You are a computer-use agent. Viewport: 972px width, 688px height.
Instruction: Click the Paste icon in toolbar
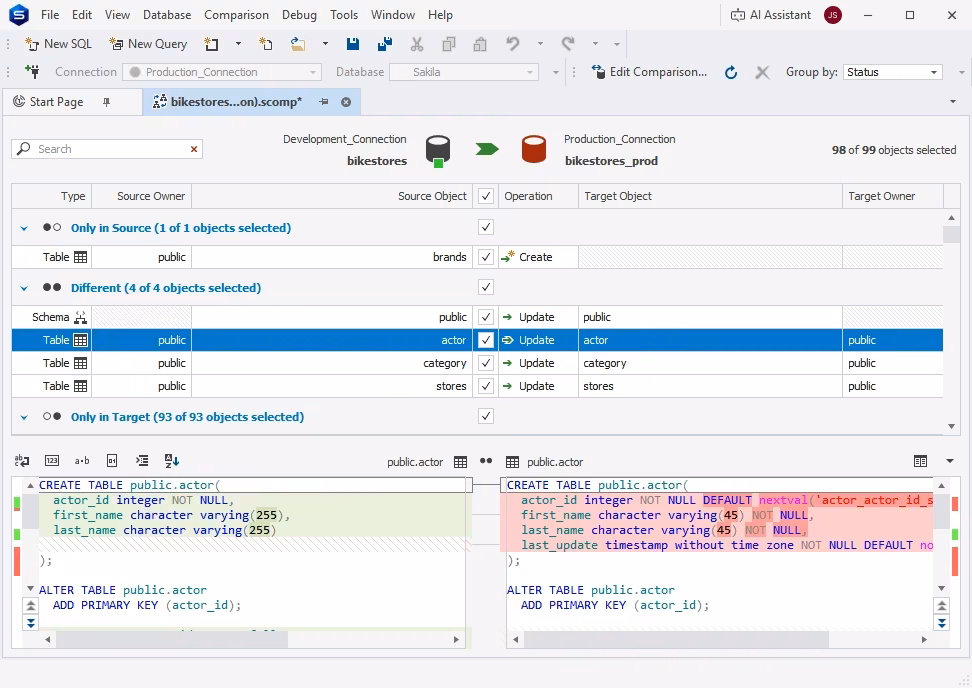click(x=480, y=44)
